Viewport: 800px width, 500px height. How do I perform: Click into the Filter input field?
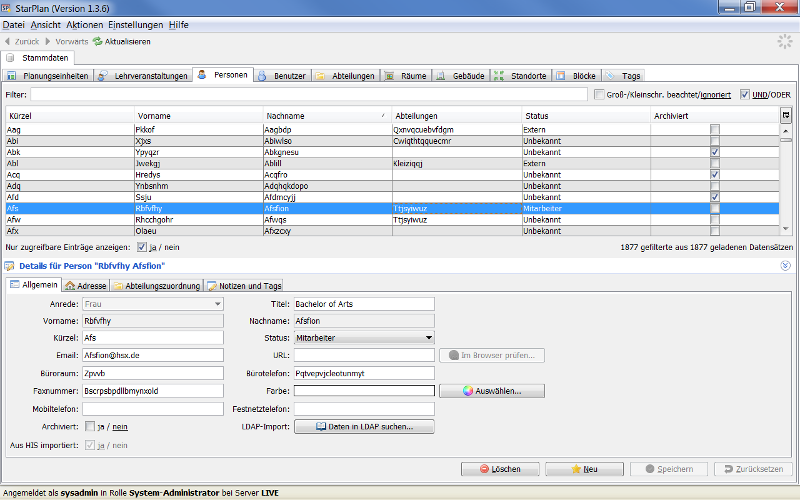coord(309,94)
